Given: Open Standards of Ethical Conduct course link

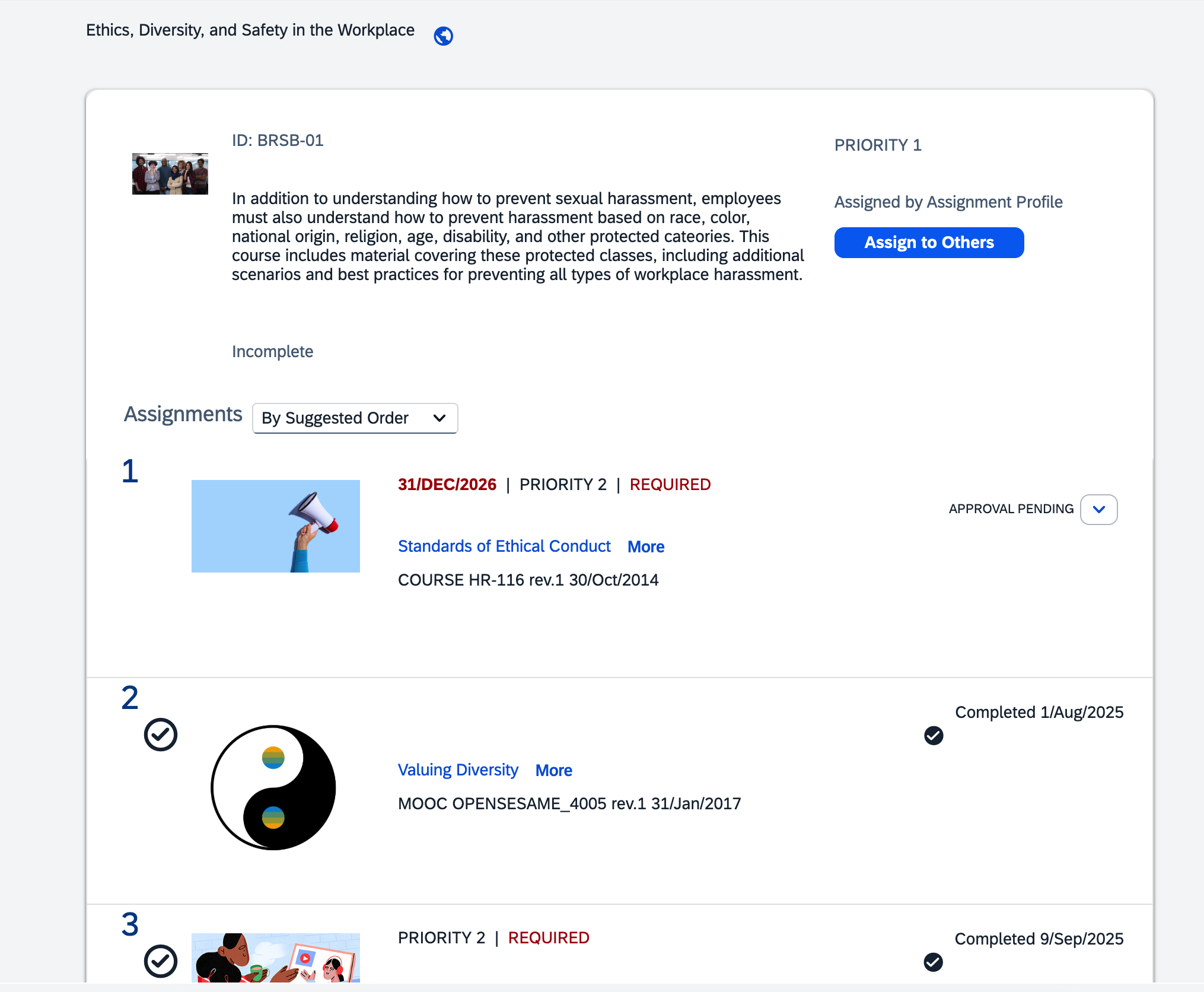Looking at the screenshot, I should [x=504, y=546].
